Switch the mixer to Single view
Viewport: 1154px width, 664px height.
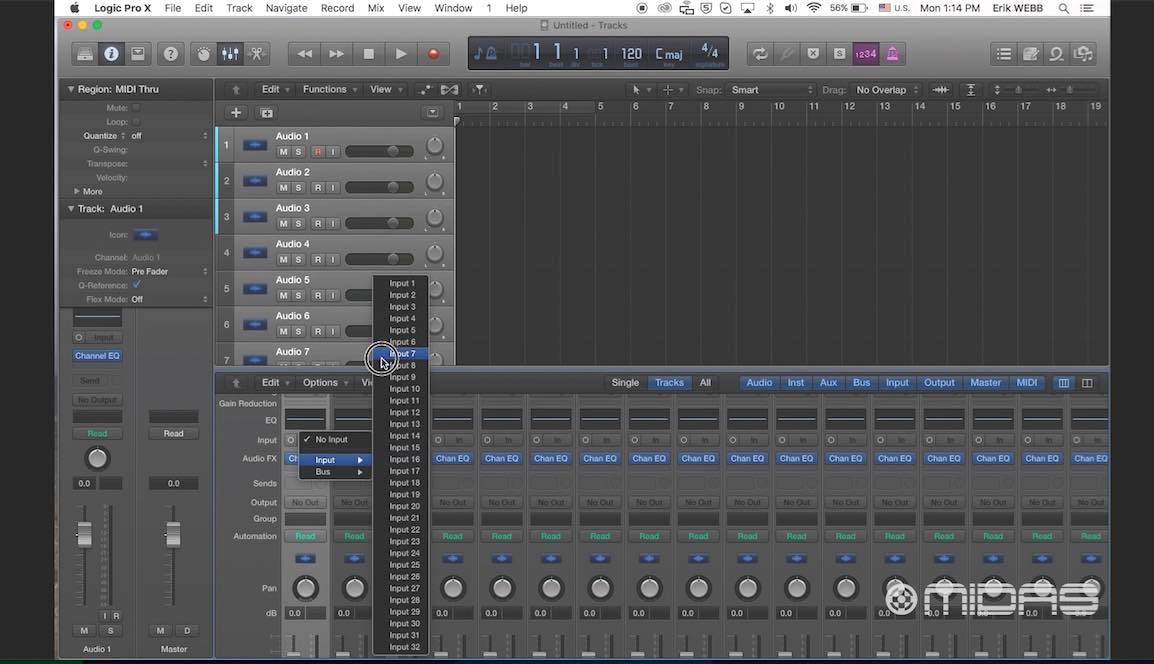click(x=625, y=383)
